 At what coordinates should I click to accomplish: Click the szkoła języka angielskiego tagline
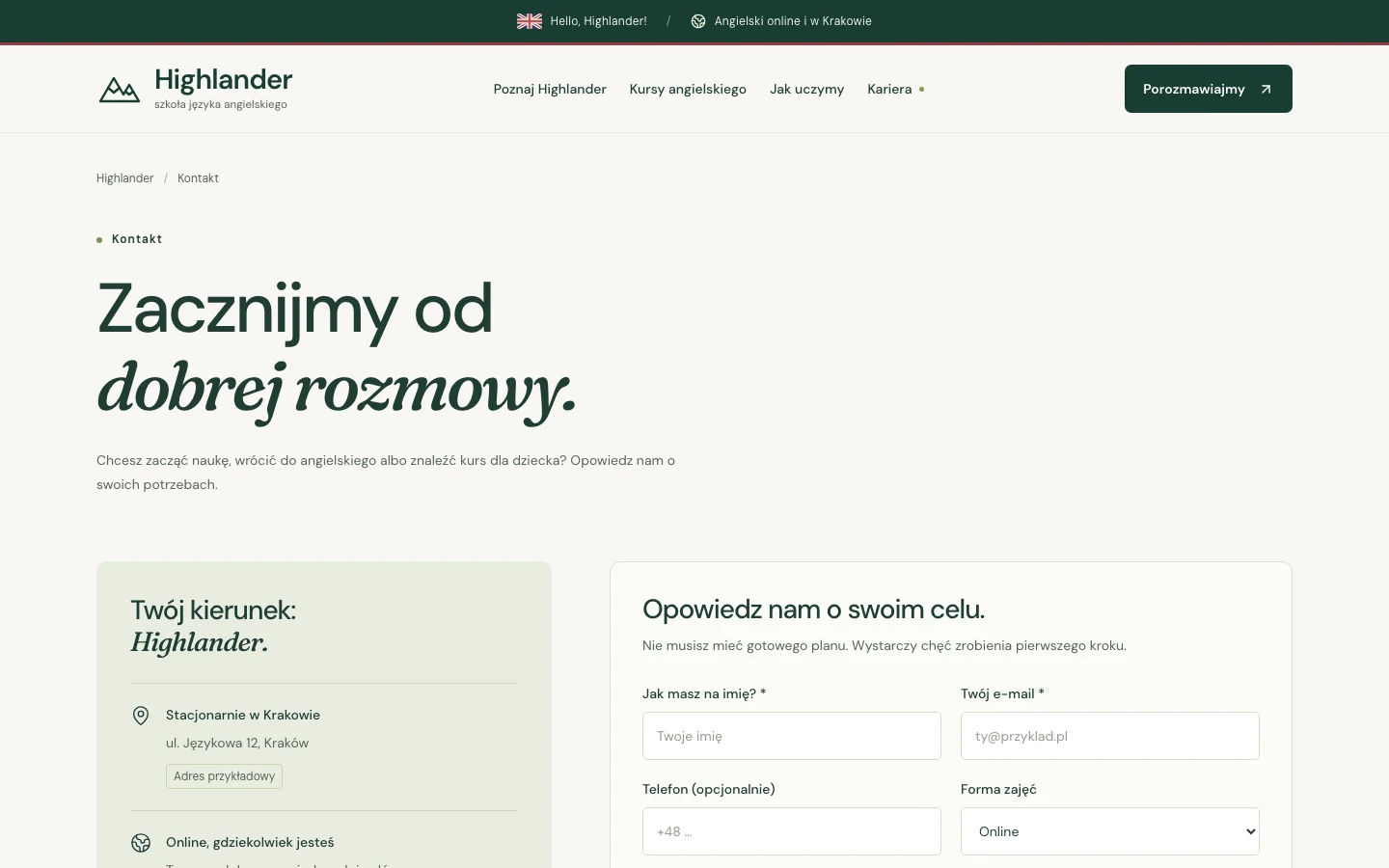pyautogui.click(x=221, y=104)
